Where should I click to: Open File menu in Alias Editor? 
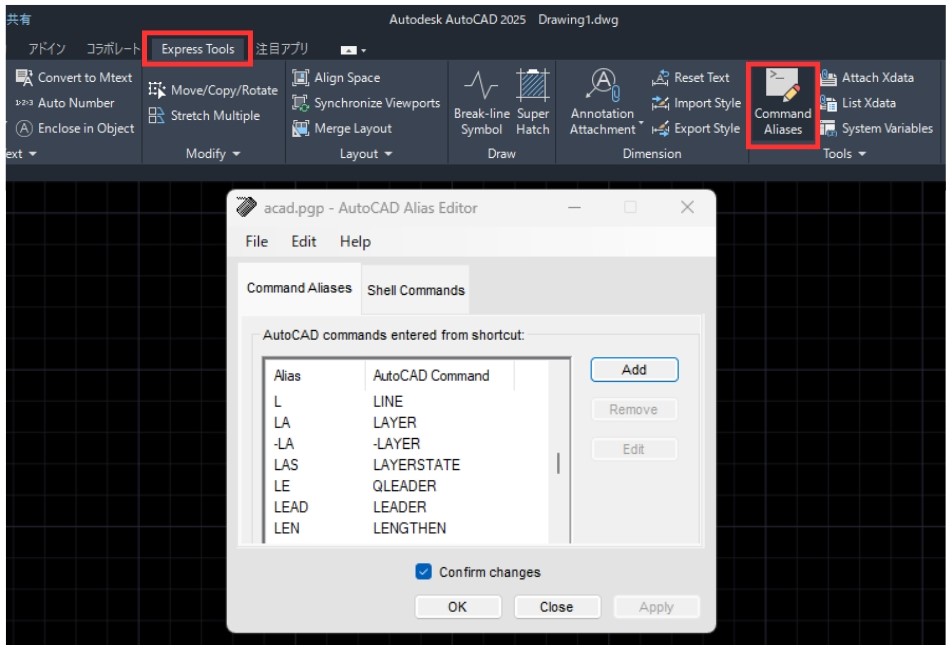(256, 242)
